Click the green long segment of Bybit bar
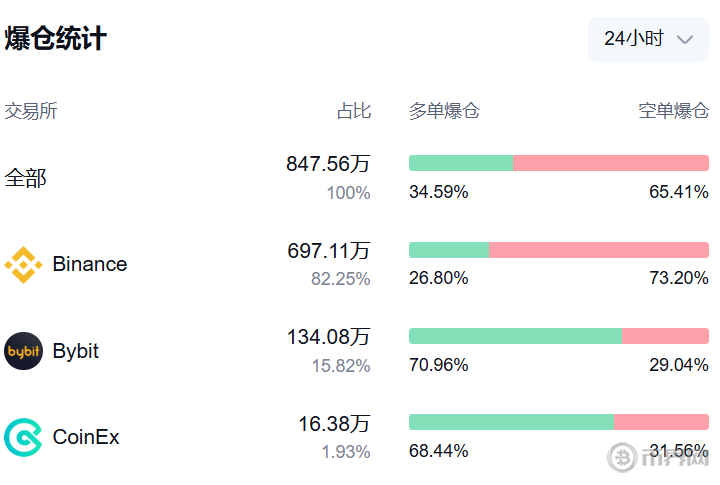This screenshot has width=720, height=485. 516,336
